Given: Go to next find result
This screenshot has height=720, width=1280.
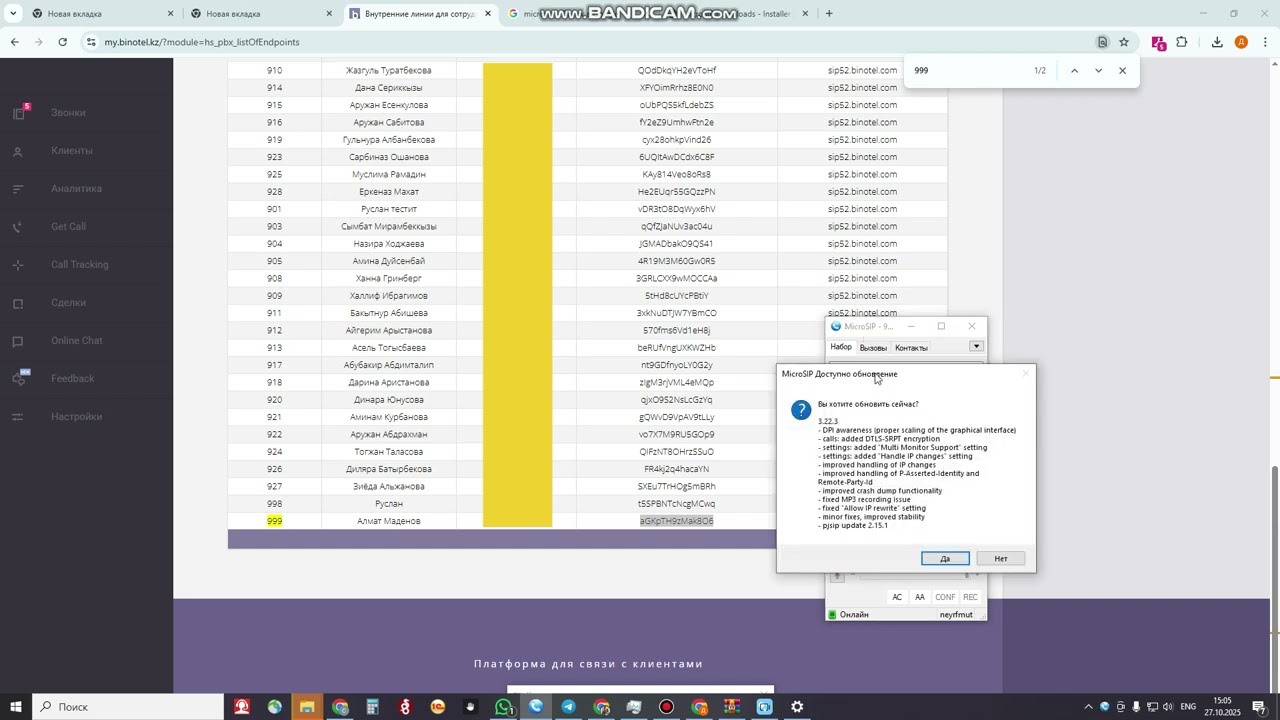Looking at the screenshot, I should [1098, 71].
